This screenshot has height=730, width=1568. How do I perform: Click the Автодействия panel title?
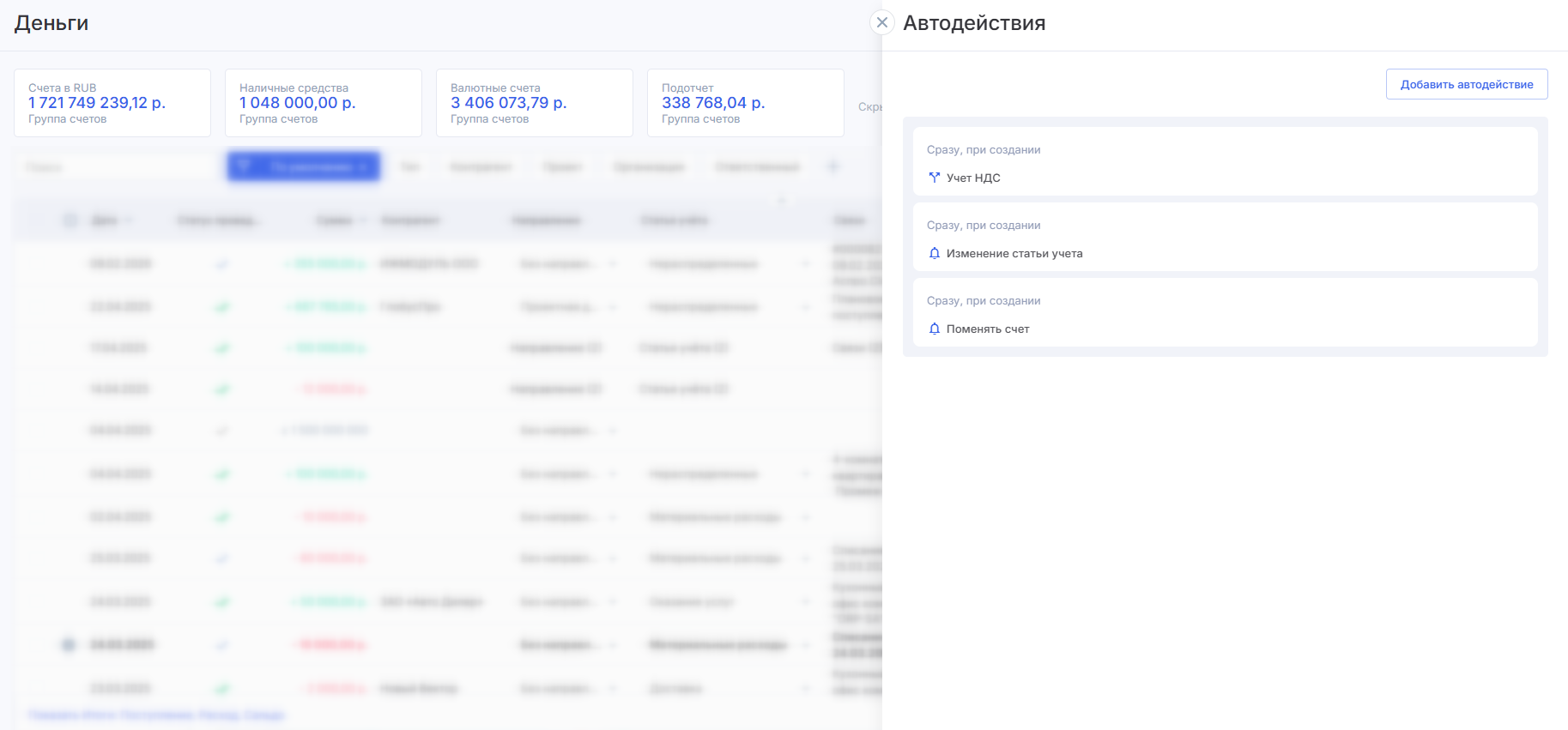974,23
